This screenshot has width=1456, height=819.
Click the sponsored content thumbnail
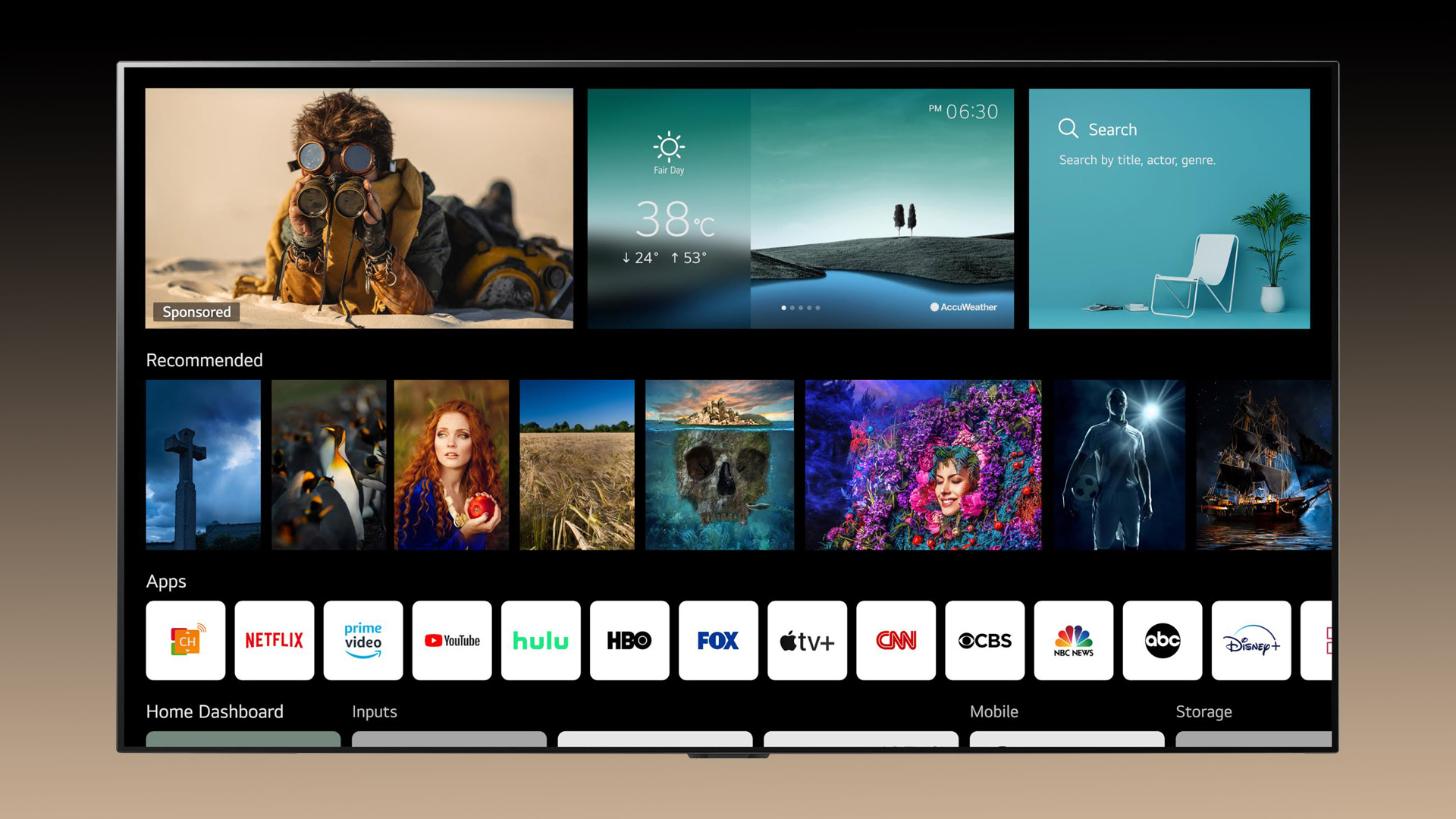click(359, 208)
